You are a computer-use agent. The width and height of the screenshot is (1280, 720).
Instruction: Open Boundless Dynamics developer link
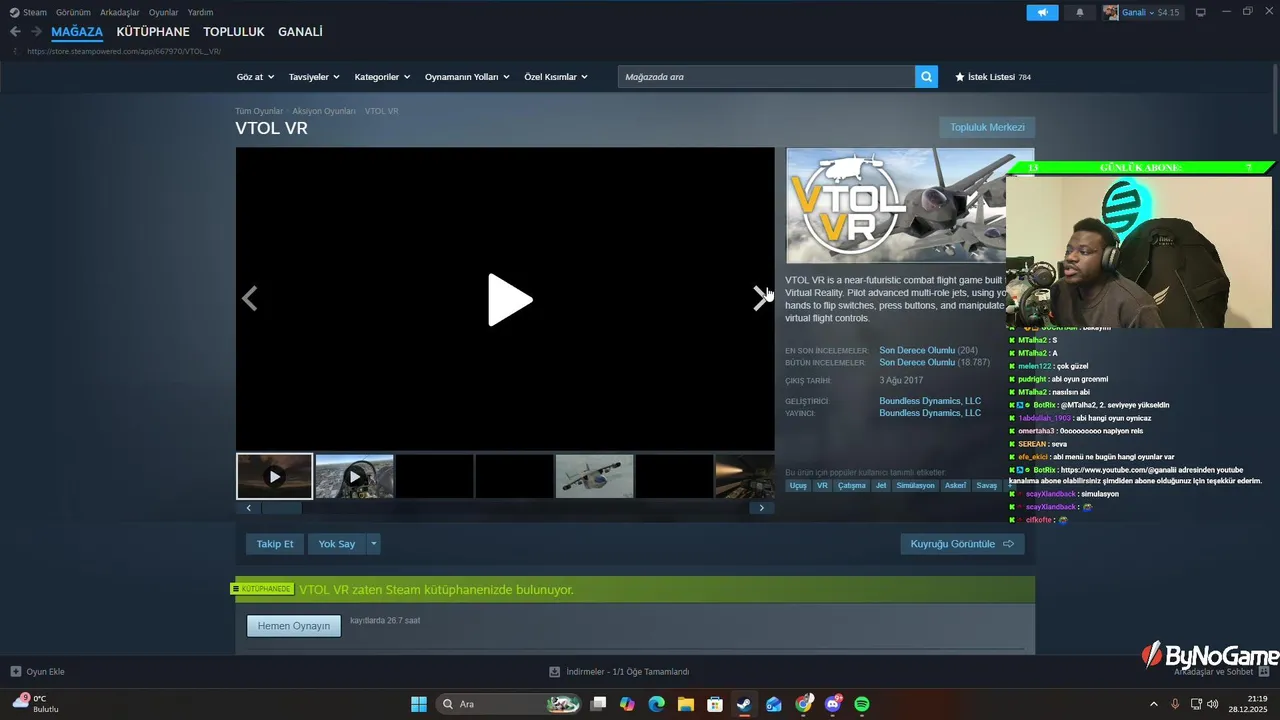[930, 401]
